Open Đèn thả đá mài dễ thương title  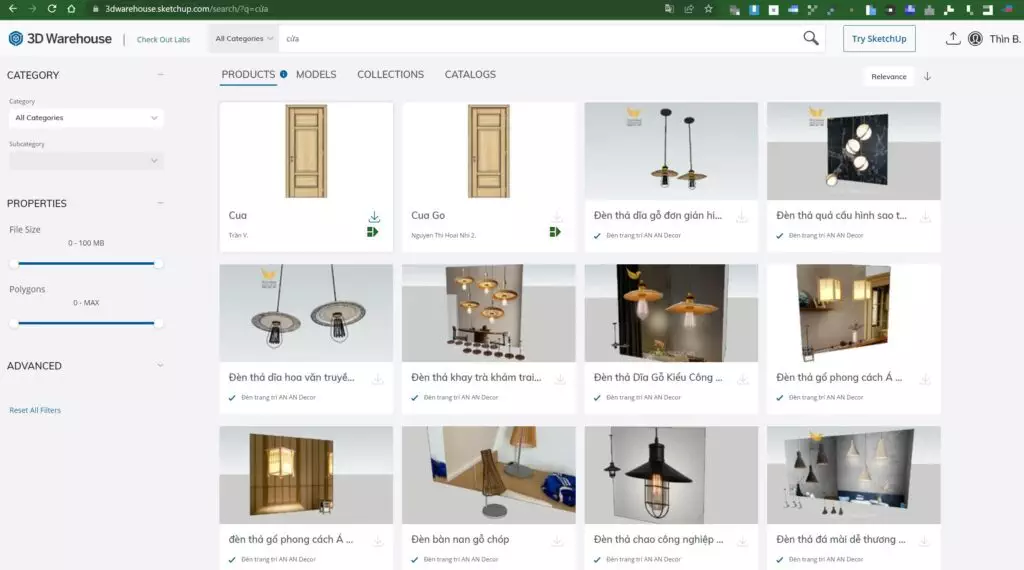point(840,539)
